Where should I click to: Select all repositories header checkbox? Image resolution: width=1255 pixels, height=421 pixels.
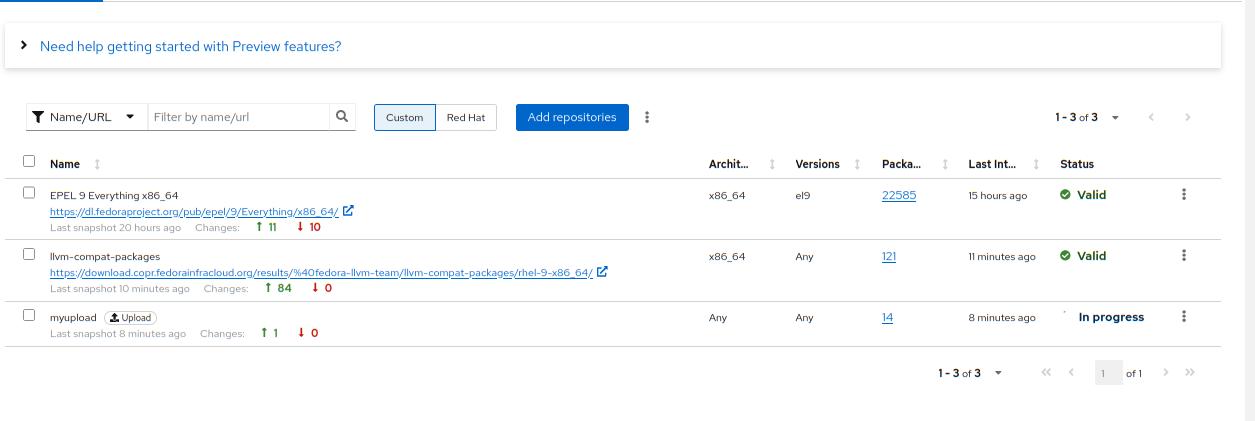tap(29, 161)
